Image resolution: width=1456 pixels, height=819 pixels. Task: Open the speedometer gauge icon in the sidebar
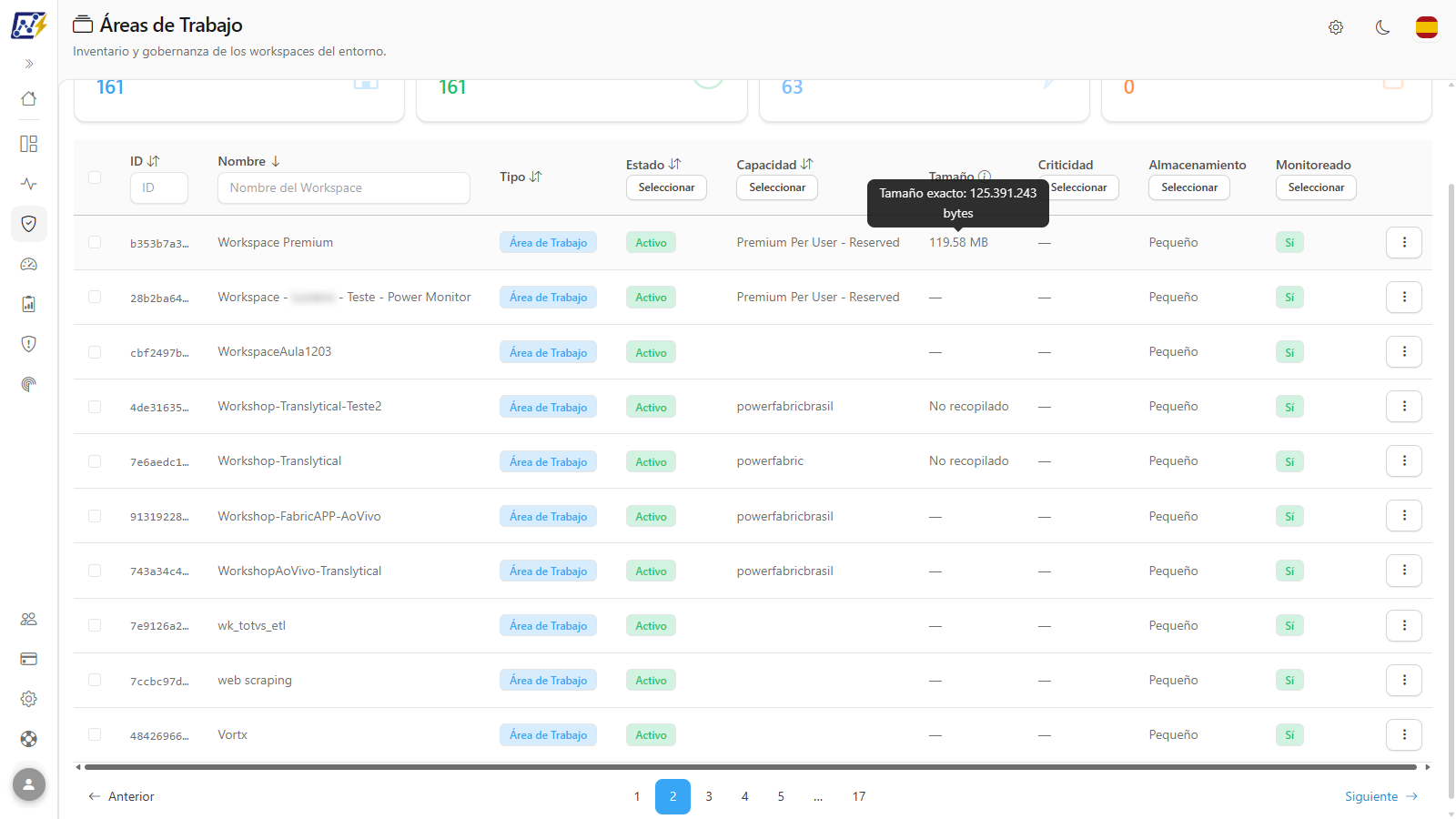[x=29, y=264]
